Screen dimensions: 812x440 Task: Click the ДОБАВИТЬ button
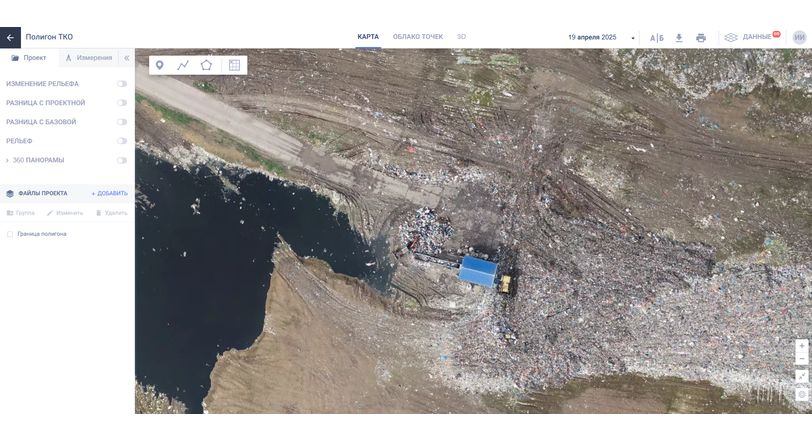(x=110, y=193)
